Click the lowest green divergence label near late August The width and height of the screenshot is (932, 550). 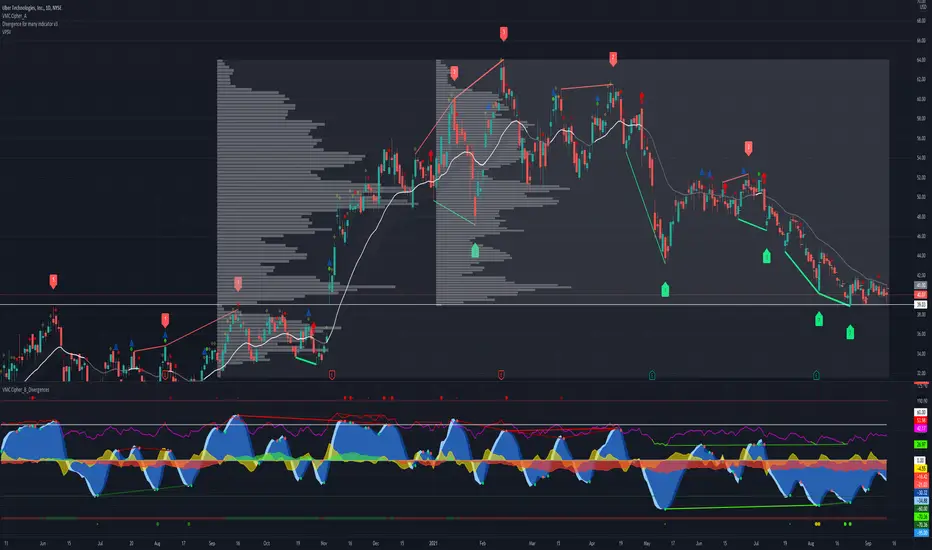point(850,332)
